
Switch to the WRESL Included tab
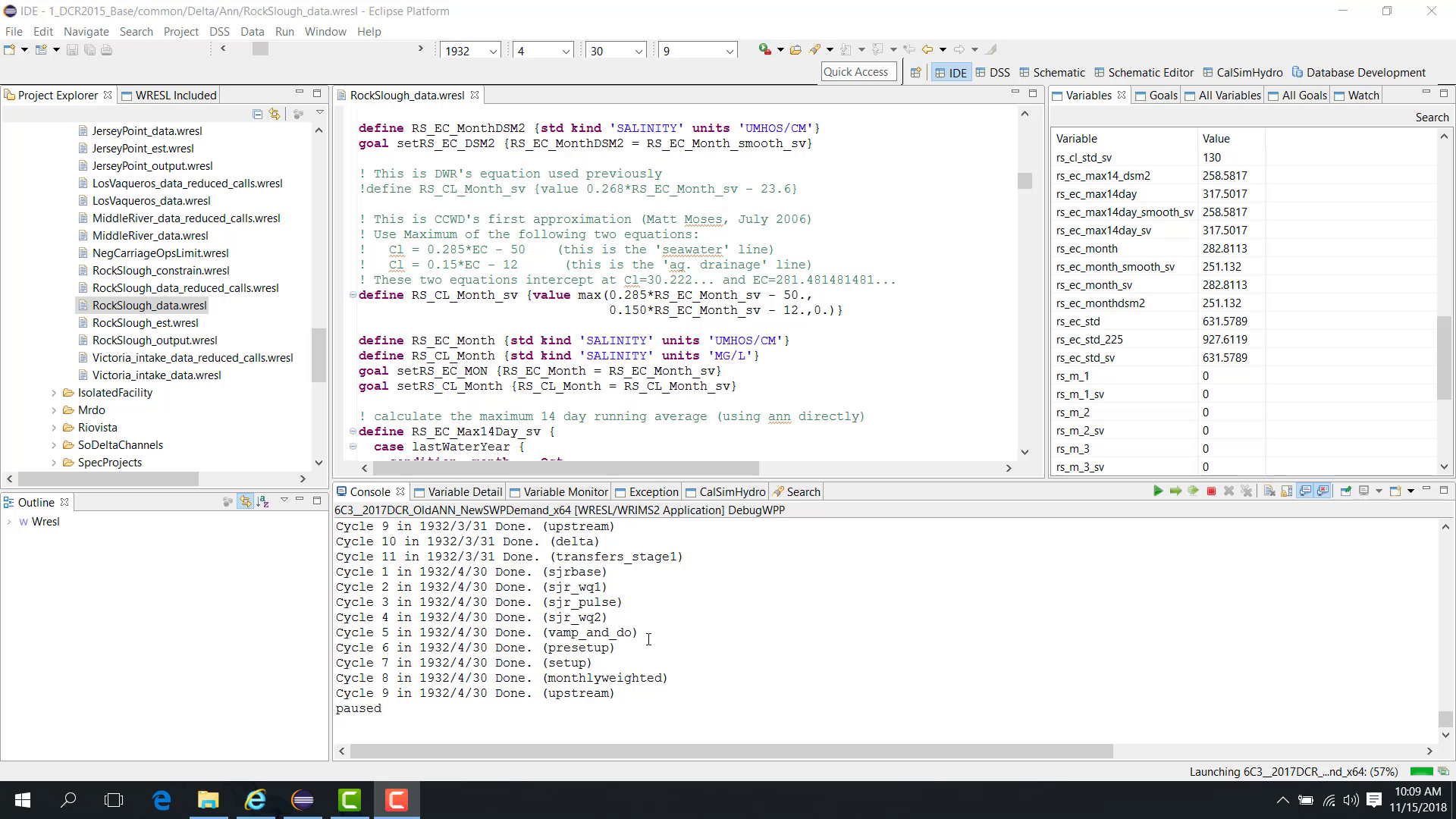[169, 95]
